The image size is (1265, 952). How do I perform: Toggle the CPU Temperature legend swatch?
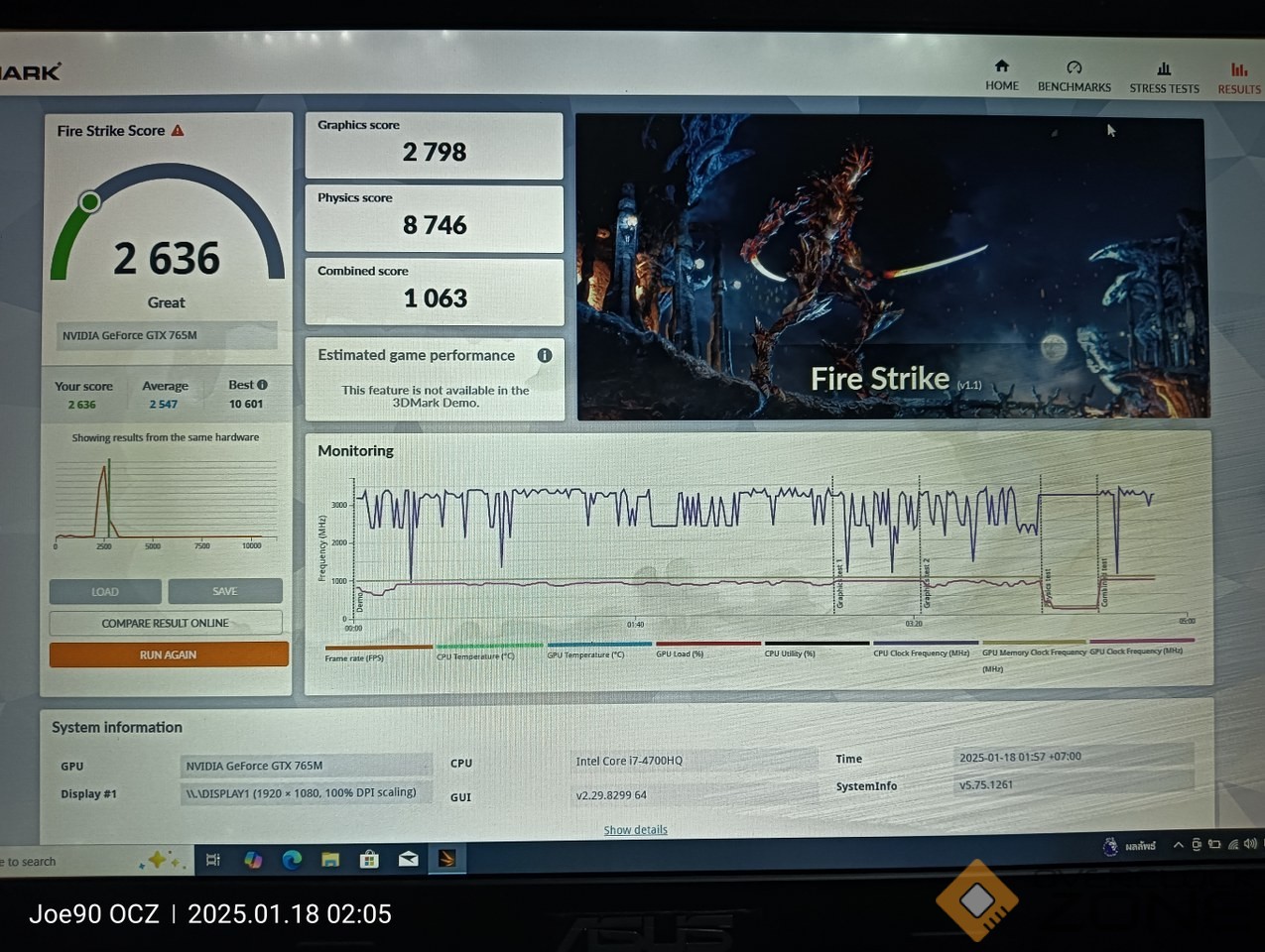coord(489,646)
